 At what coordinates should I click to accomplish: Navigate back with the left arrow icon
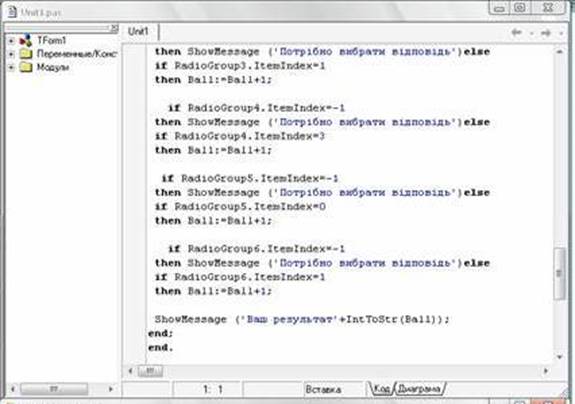(x=517, y=33)
